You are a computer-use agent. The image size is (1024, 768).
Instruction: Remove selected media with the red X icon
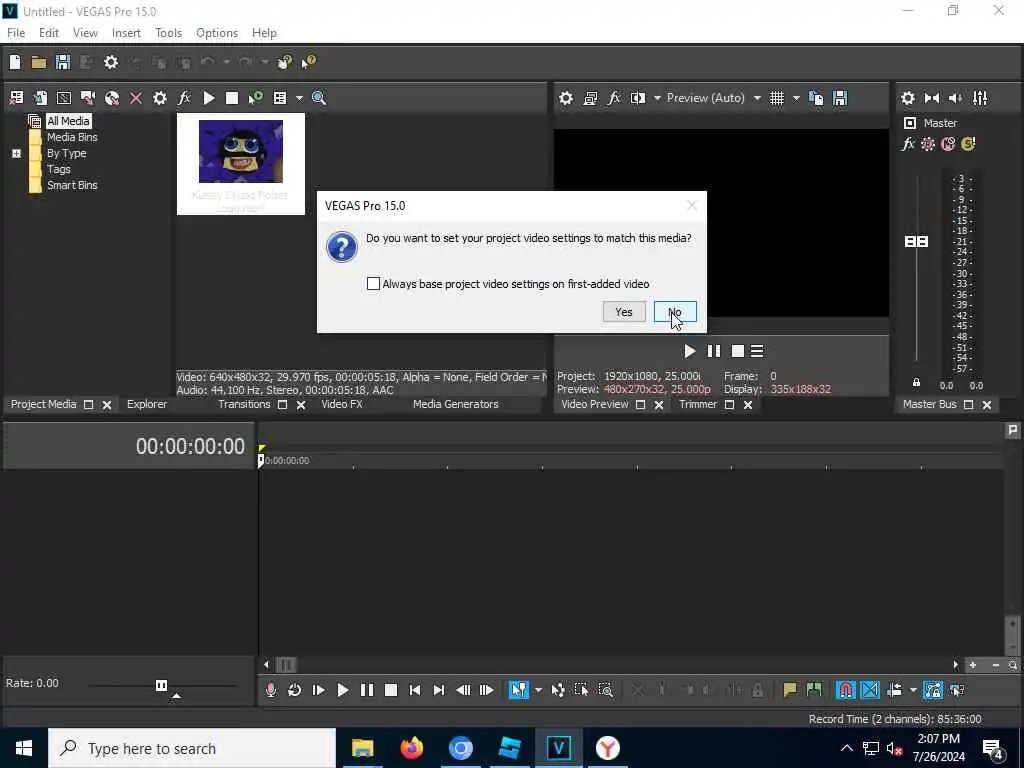tap(136, 98)
